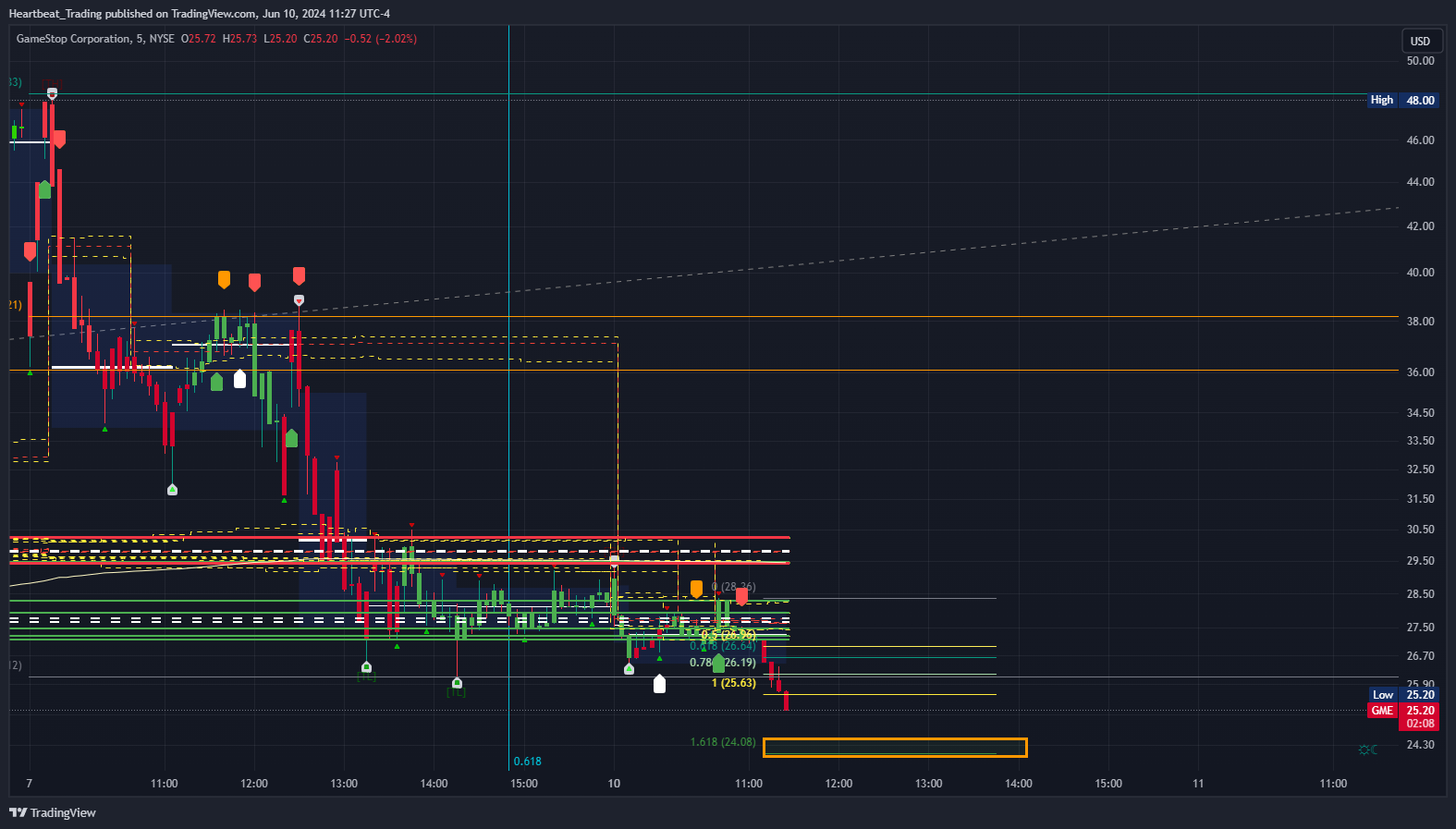Click the green arrow marker covering the 0.786 label
Image resolution: width=1456 pixels, height=829 pixels.
pyautogui.click(x=718, y=663)
